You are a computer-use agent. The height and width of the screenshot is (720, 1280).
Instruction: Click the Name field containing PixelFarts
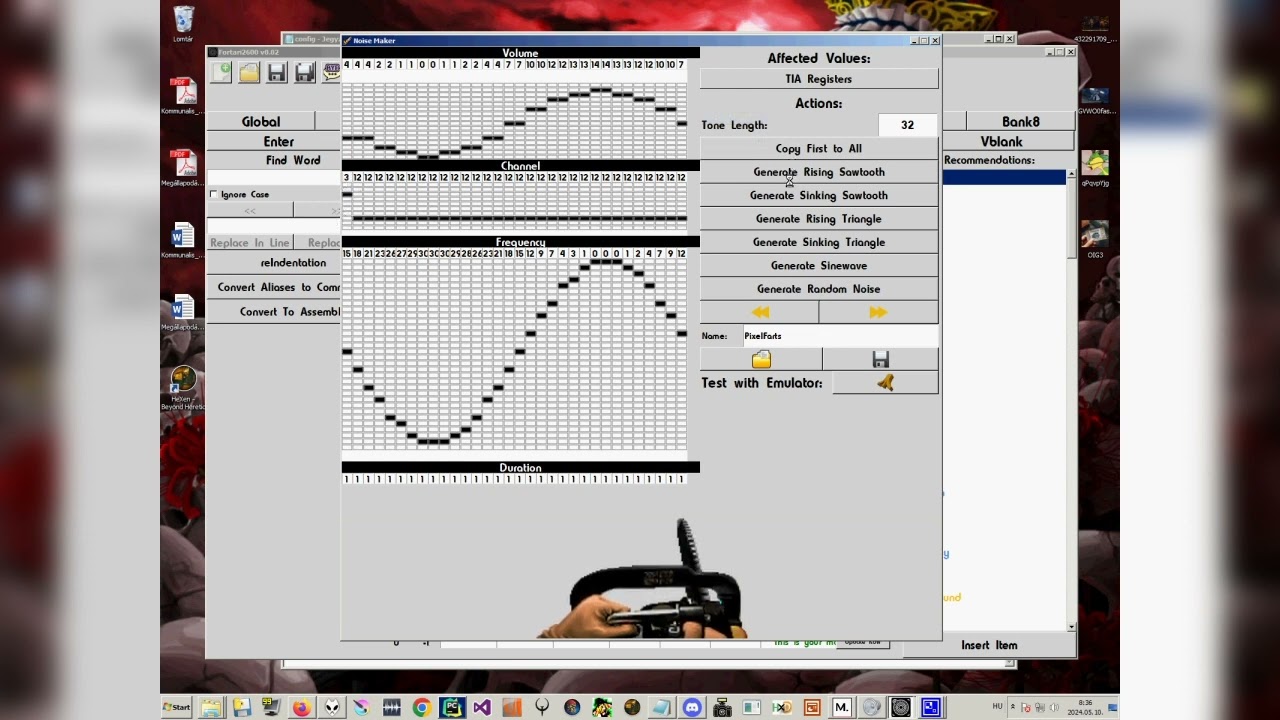click(839, 336)
